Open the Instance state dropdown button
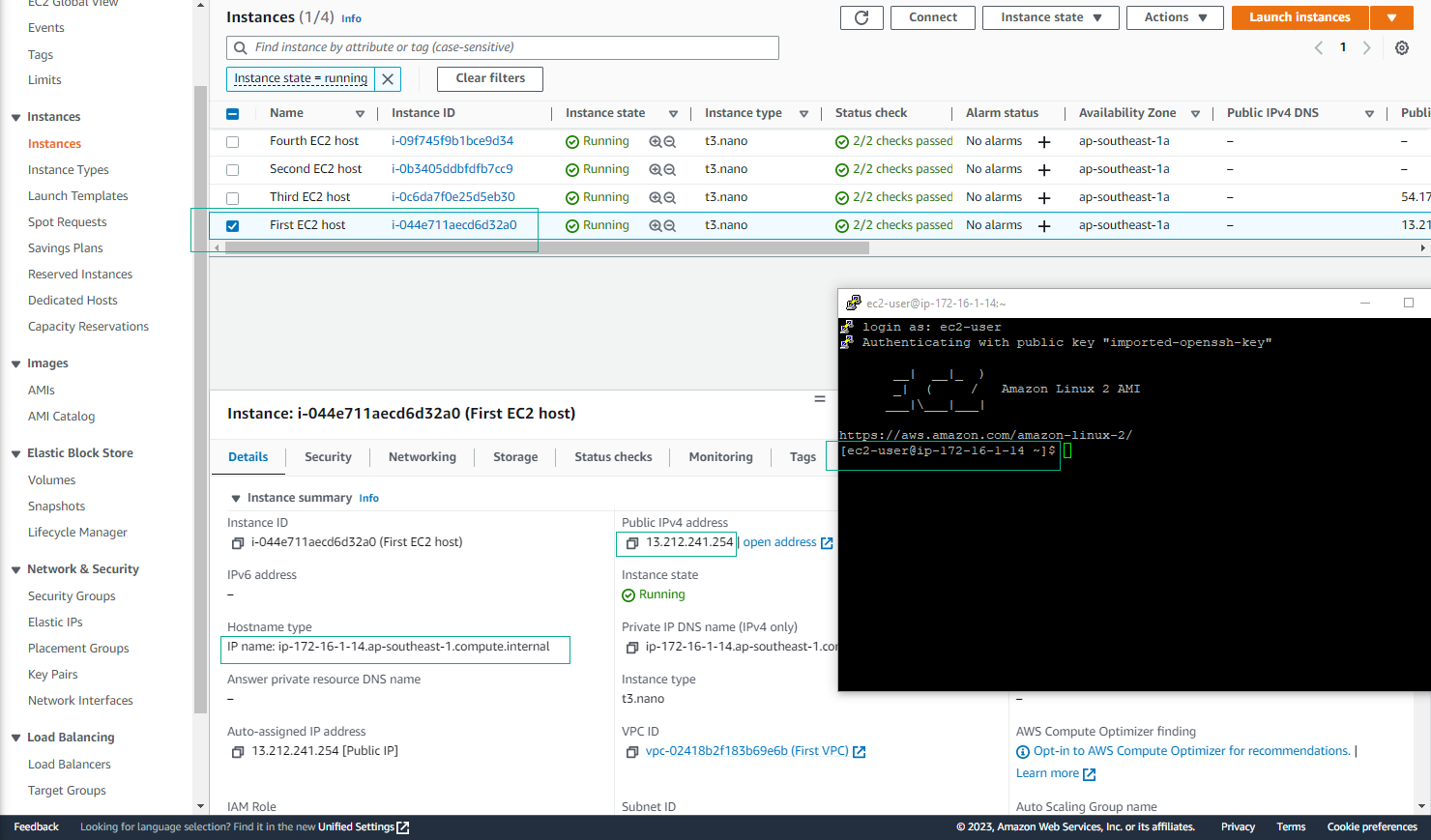The height and width of the screenshot is (840, 1431). click(1051, 17)
